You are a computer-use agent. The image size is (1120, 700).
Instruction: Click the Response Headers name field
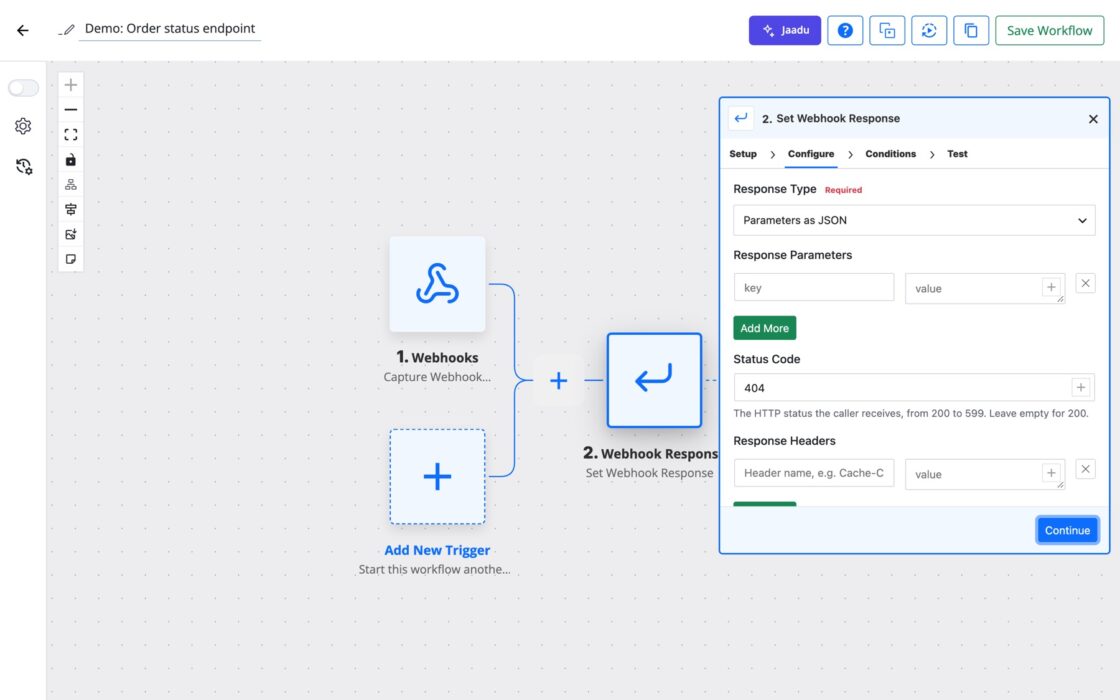(814, 473)
